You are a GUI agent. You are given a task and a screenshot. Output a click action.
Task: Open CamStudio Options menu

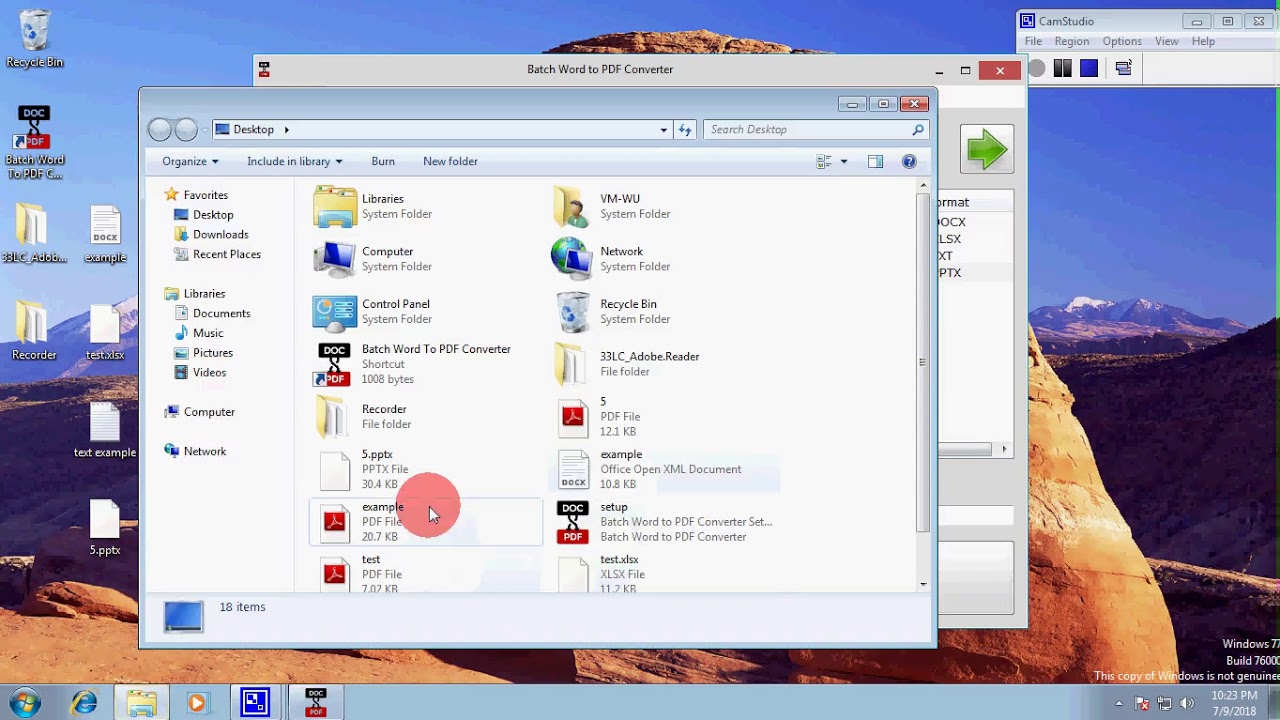(1122, 41)
